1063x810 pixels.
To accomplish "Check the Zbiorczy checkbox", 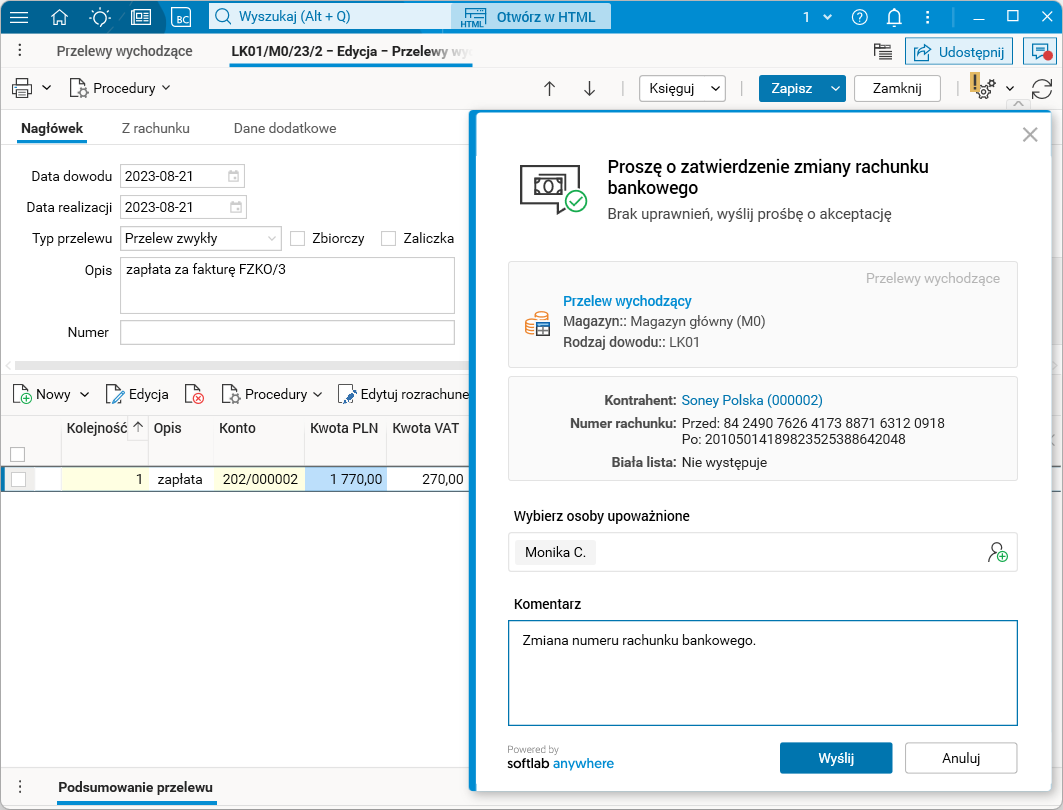I will coord(298,239).
